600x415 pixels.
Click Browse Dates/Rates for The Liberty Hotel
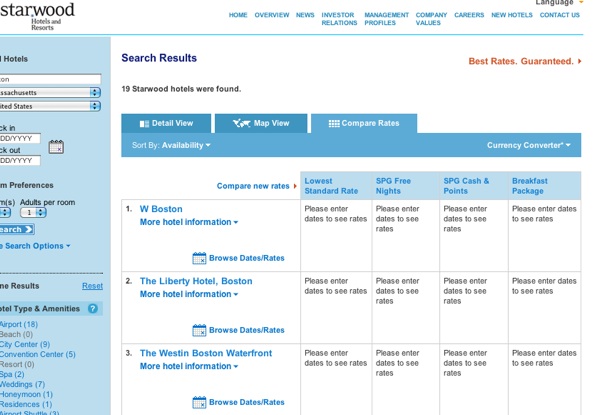point(247,330)
